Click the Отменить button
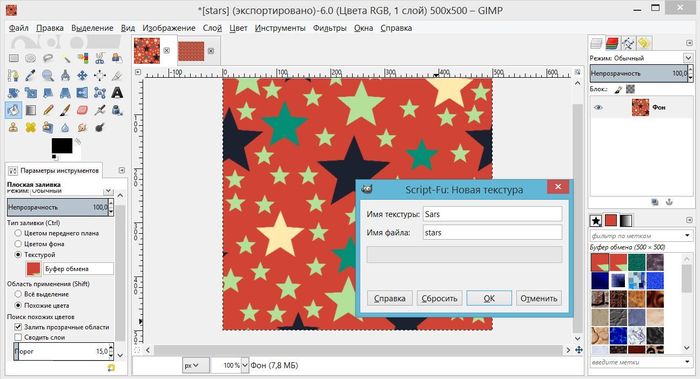The width and height of the screenshot is (700, 379). (x=539, y=298)
